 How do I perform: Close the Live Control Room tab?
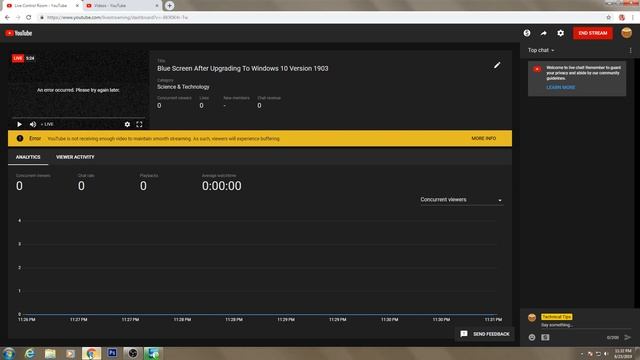pyautogui.click(x=77, y=6)
